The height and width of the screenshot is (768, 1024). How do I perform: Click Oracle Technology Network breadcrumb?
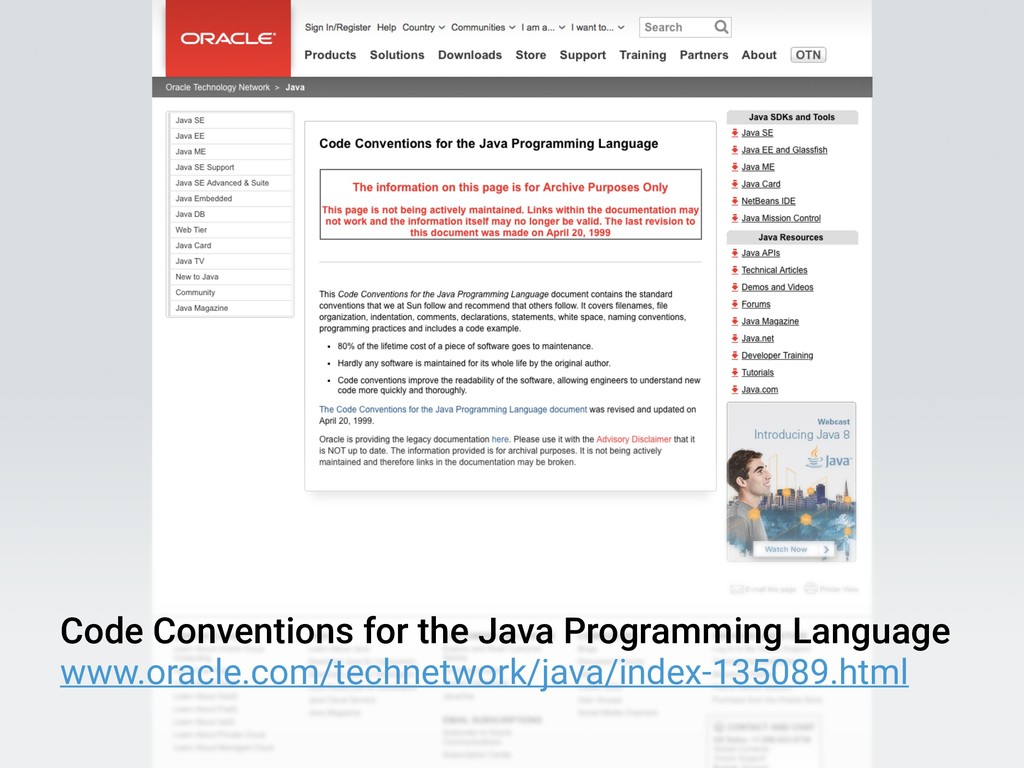pos(217,87)
